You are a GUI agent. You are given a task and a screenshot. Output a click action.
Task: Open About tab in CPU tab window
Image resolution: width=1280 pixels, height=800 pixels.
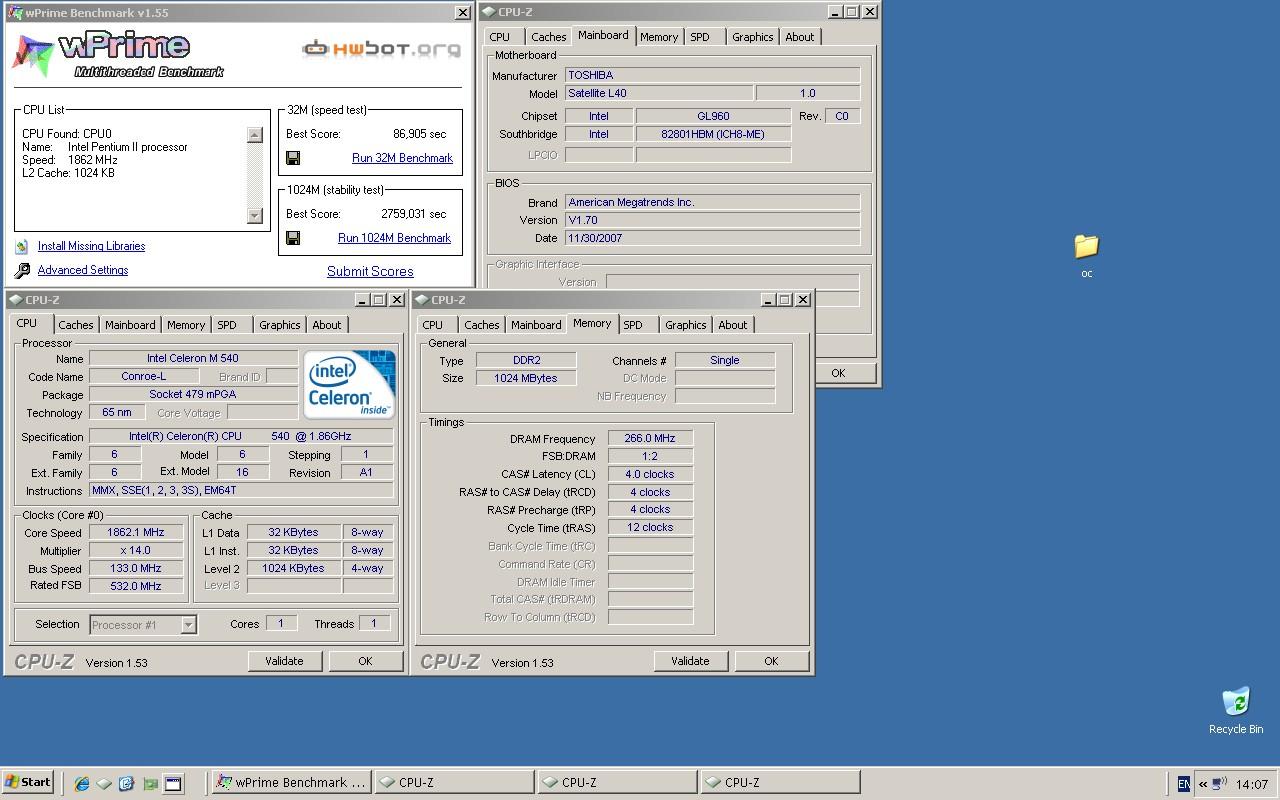(327, 325)
